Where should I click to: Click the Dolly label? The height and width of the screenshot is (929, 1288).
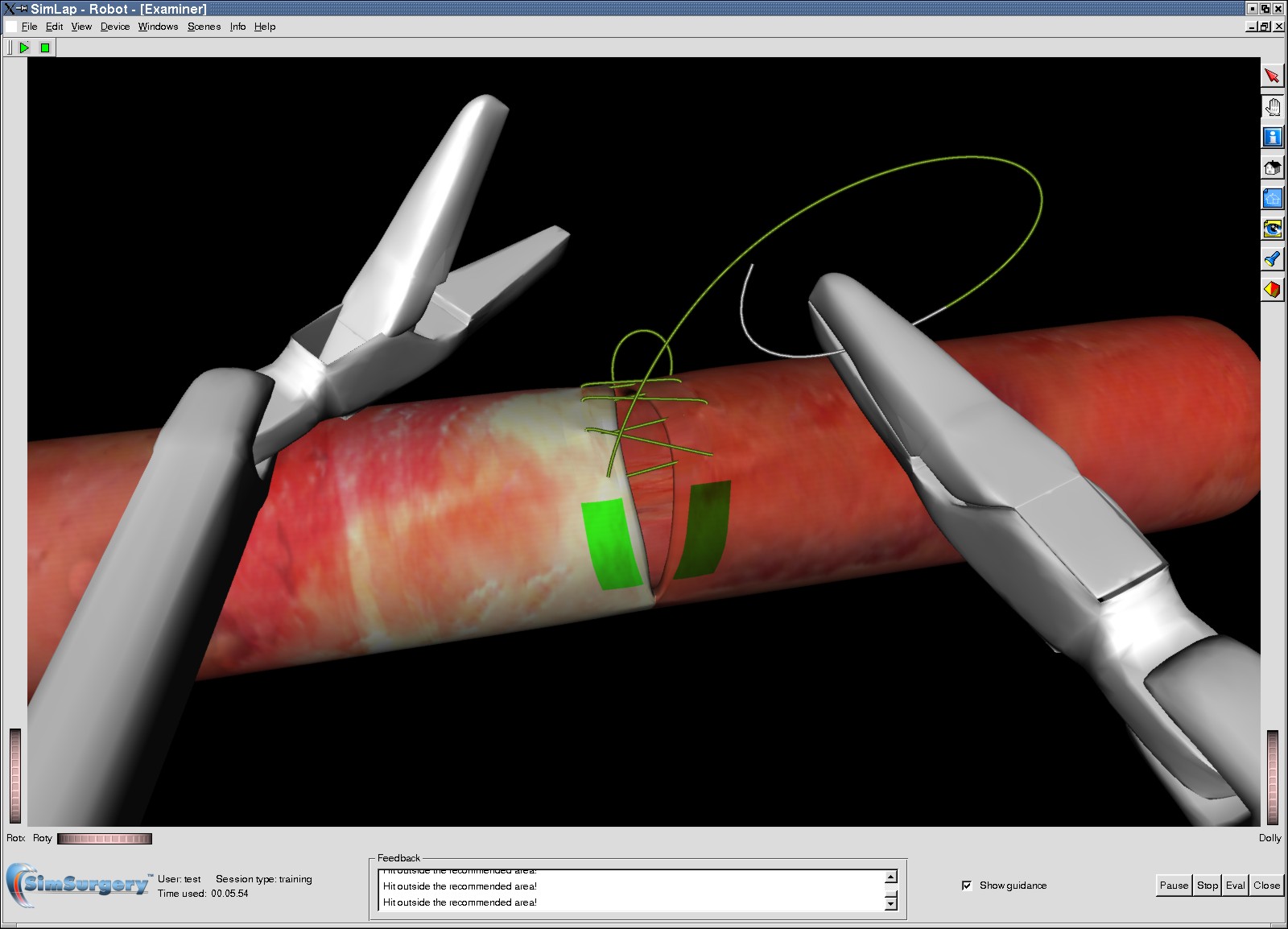pos(1269,838)
